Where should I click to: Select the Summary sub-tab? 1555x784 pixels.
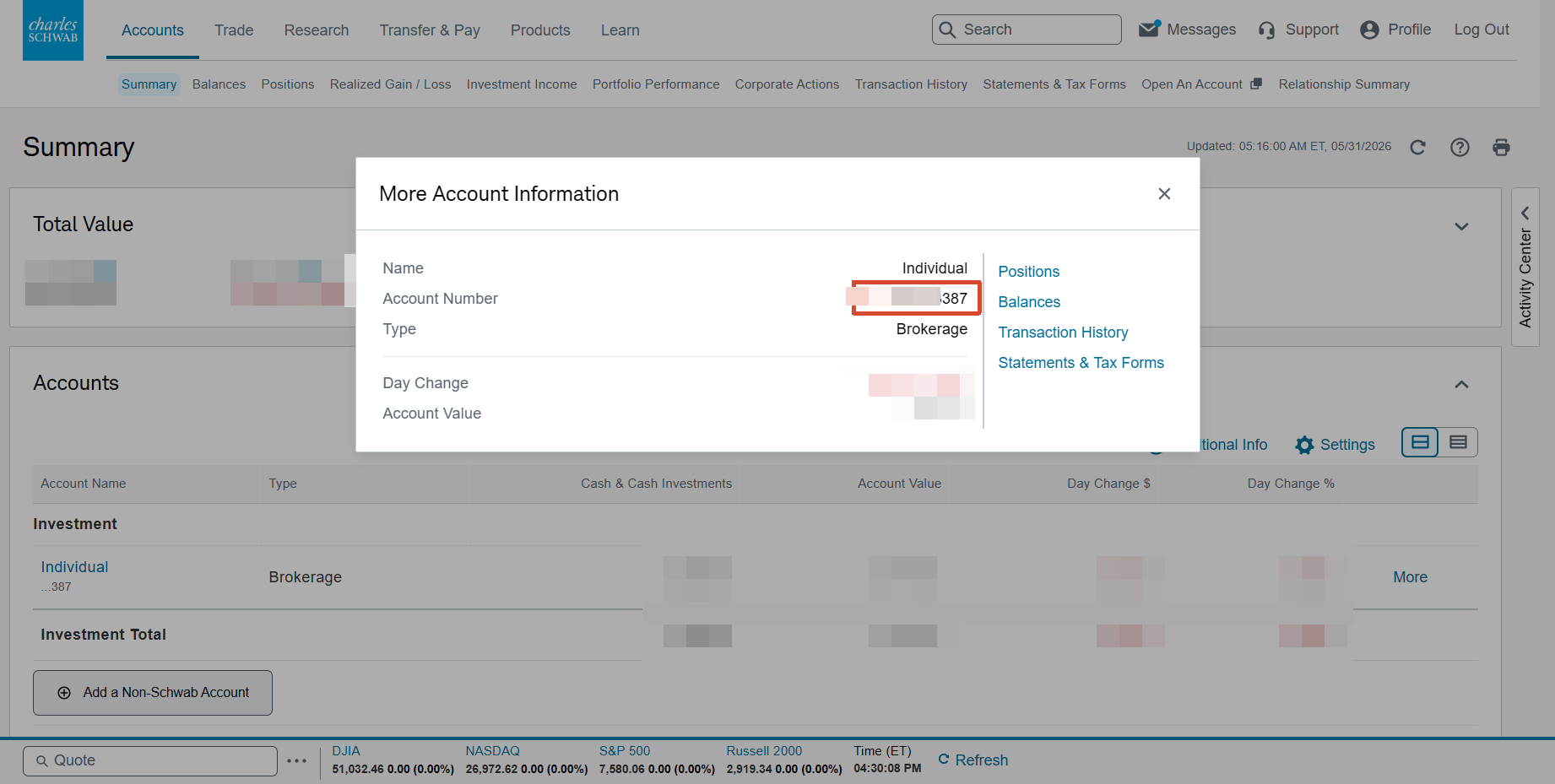(x=149, y=84)
